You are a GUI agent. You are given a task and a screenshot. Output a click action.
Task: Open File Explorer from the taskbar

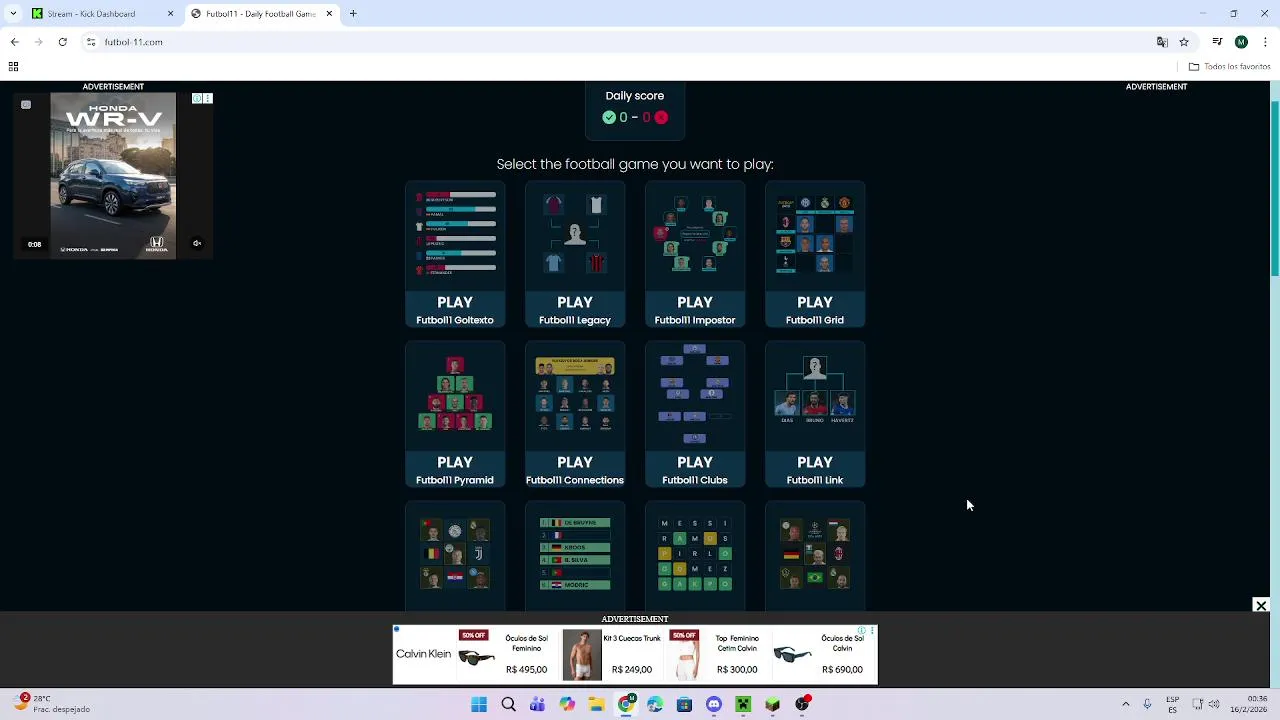596,705
